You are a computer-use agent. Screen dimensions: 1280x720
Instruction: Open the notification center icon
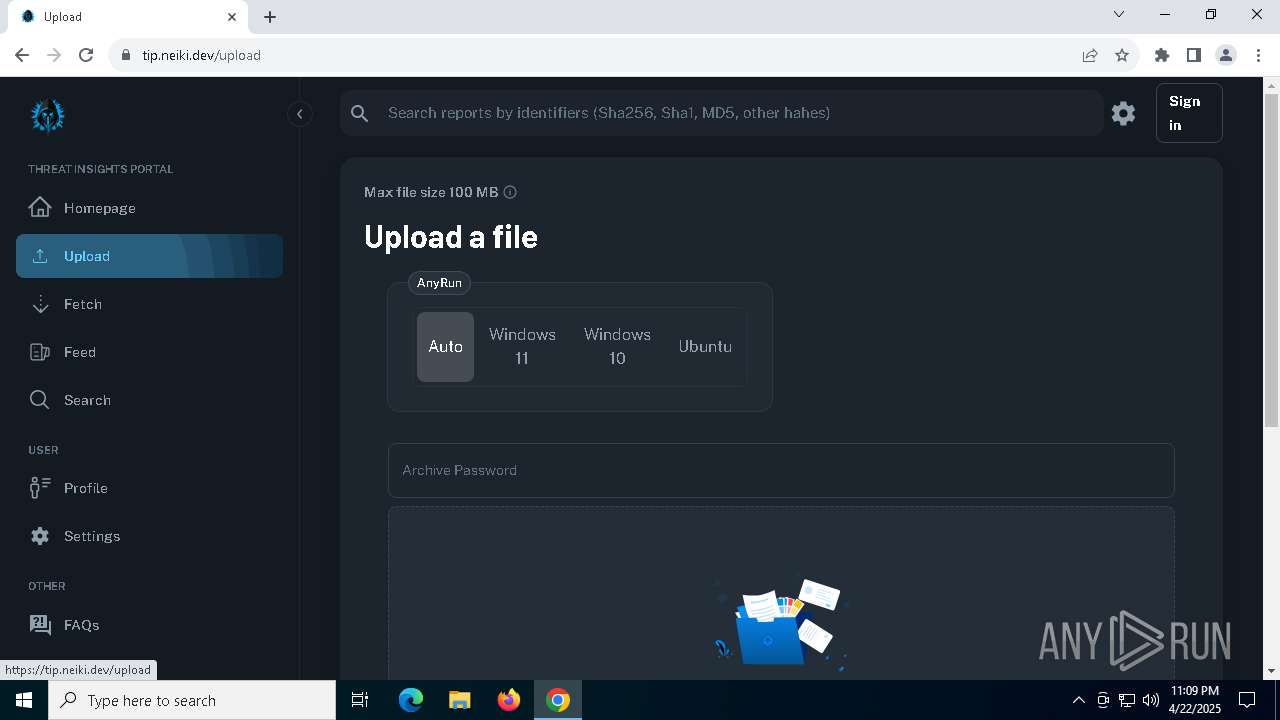1247,700
